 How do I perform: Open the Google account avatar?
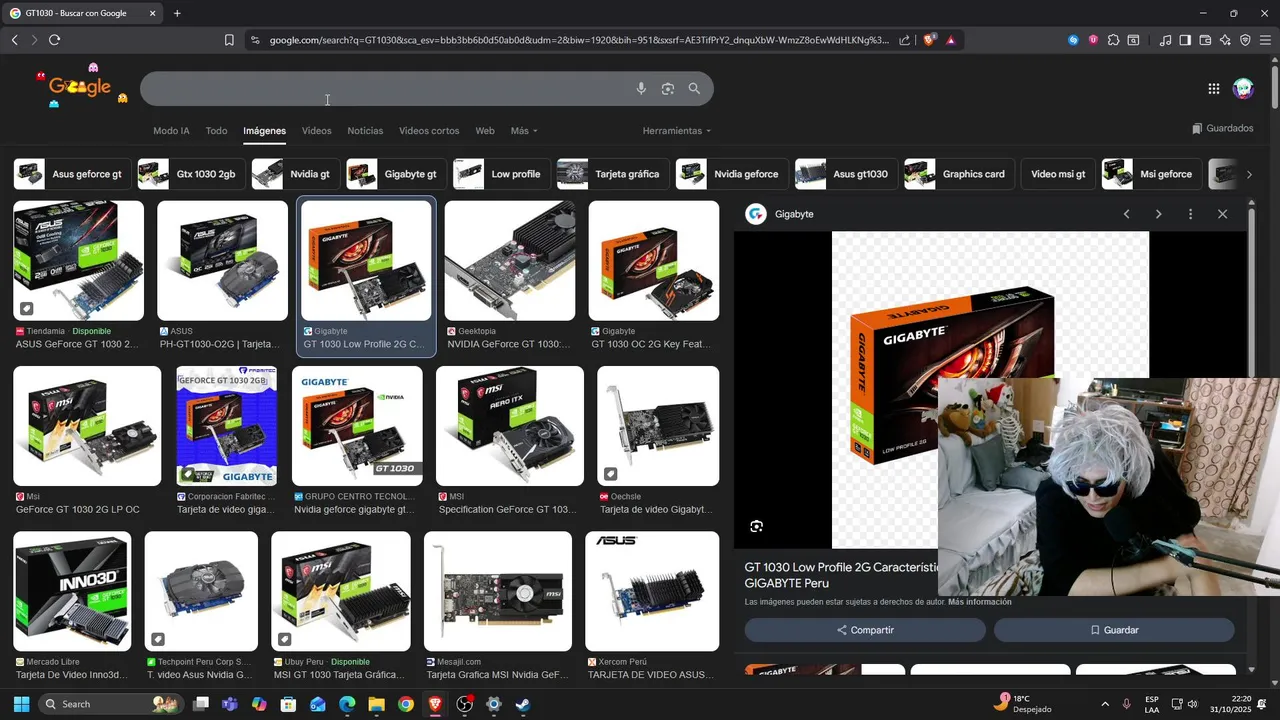[1244, 89]
